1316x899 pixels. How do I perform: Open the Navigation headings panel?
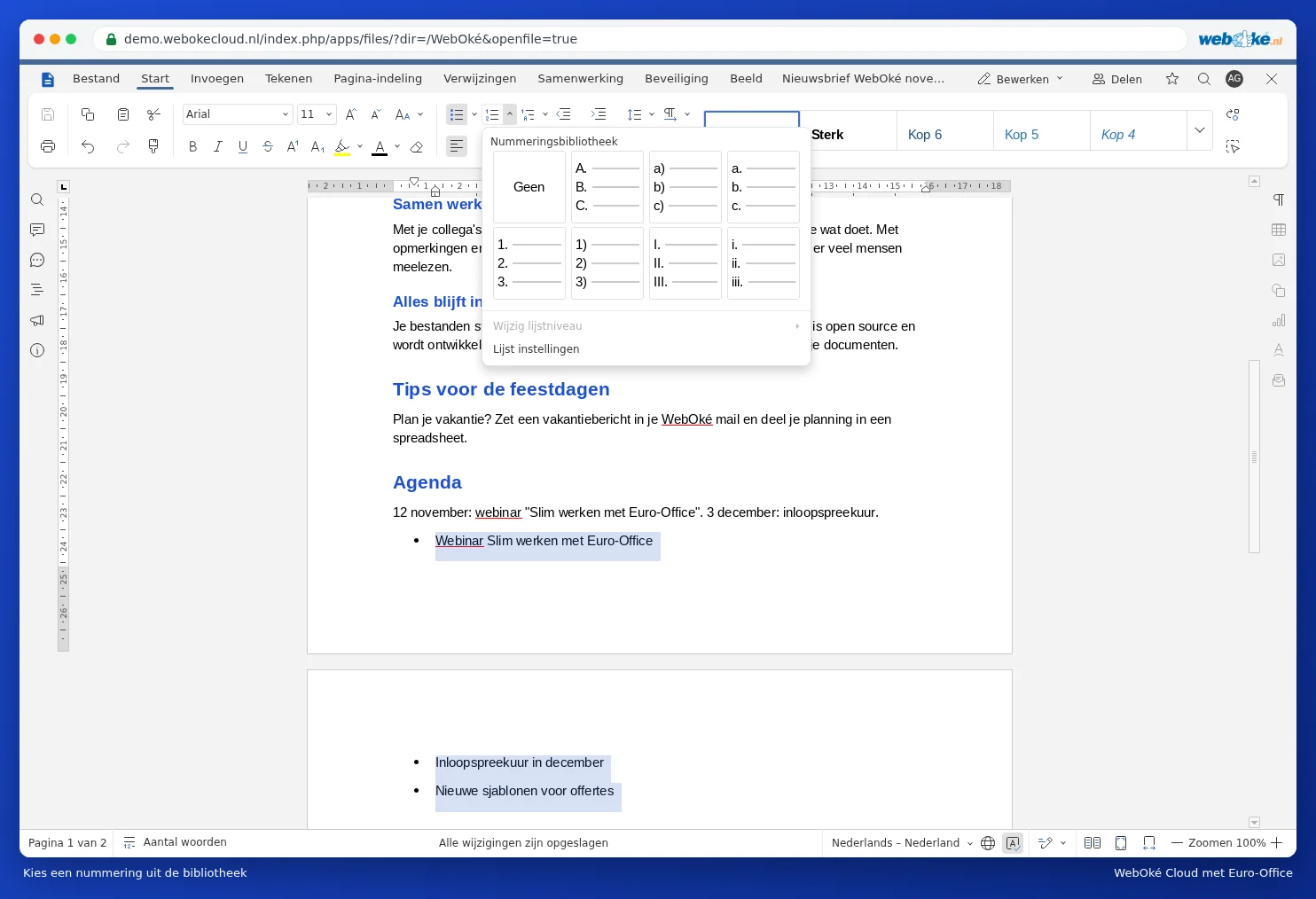pos(37,290)
